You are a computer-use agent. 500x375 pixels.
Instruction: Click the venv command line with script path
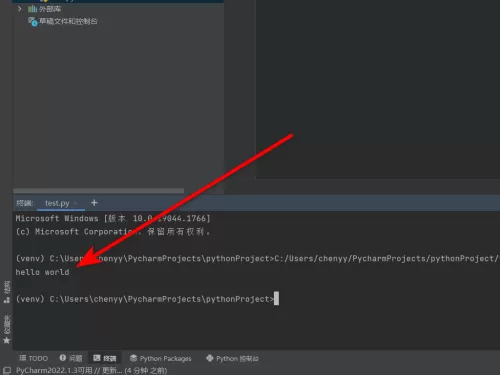[257, 258]
